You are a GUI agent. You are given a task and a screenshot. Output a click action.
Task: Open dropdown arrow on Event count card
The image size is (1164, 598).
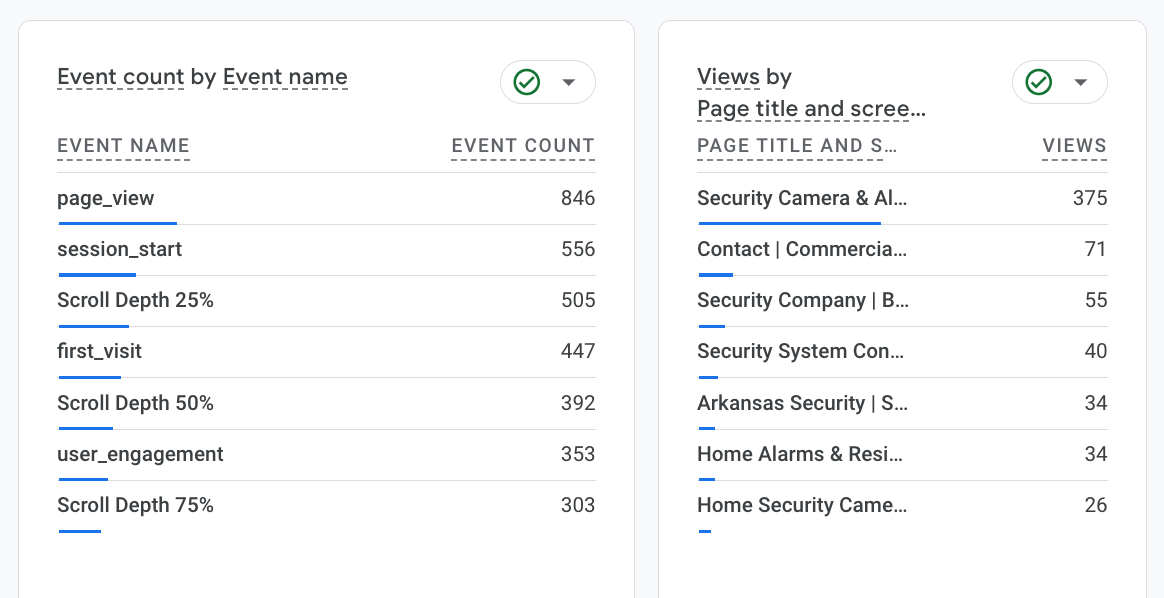tap(569, 82)
